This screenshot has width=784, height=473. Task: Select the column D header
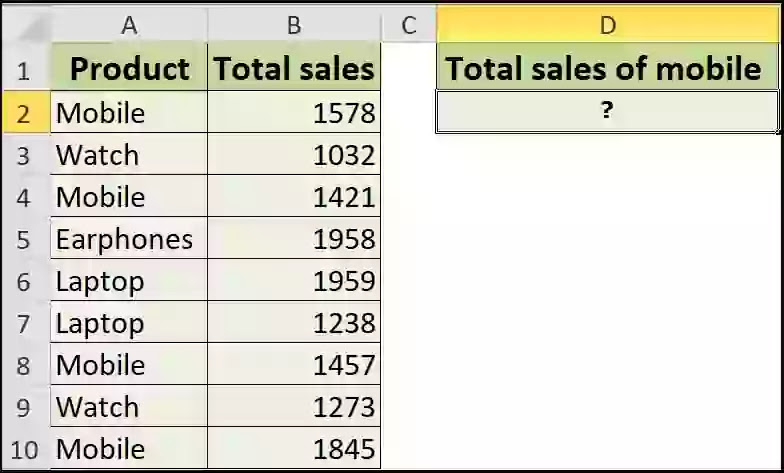coord(608,24)
